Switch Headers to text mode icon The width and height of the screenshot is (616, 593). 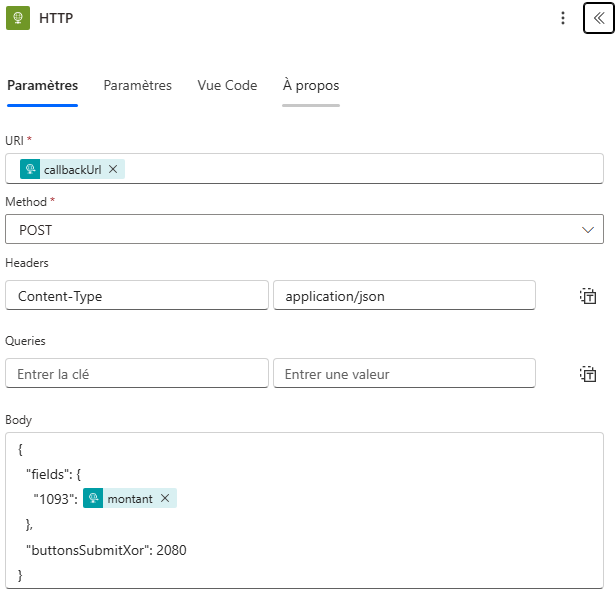tap(588, 296)
